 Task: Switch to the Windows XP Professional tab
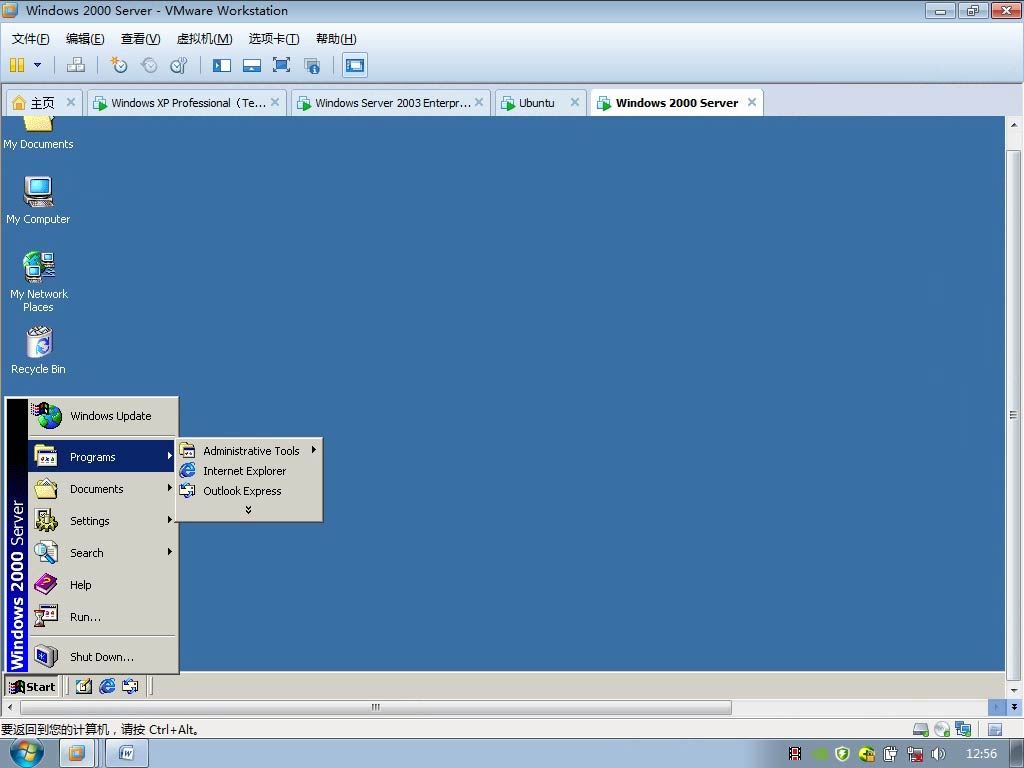pos(187,103)
